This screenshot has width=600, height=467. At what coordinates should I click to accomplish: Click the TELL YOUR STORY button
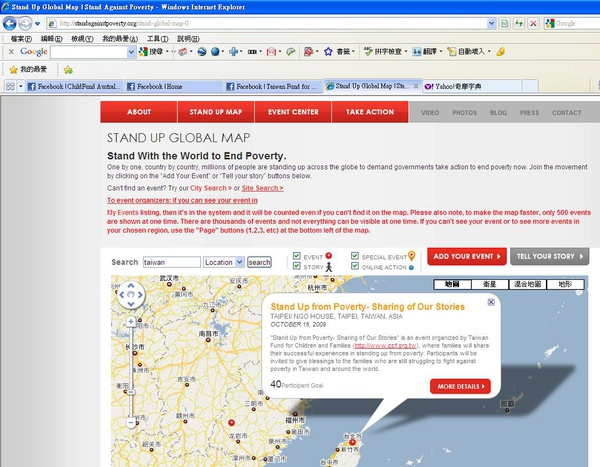(549, 256)
